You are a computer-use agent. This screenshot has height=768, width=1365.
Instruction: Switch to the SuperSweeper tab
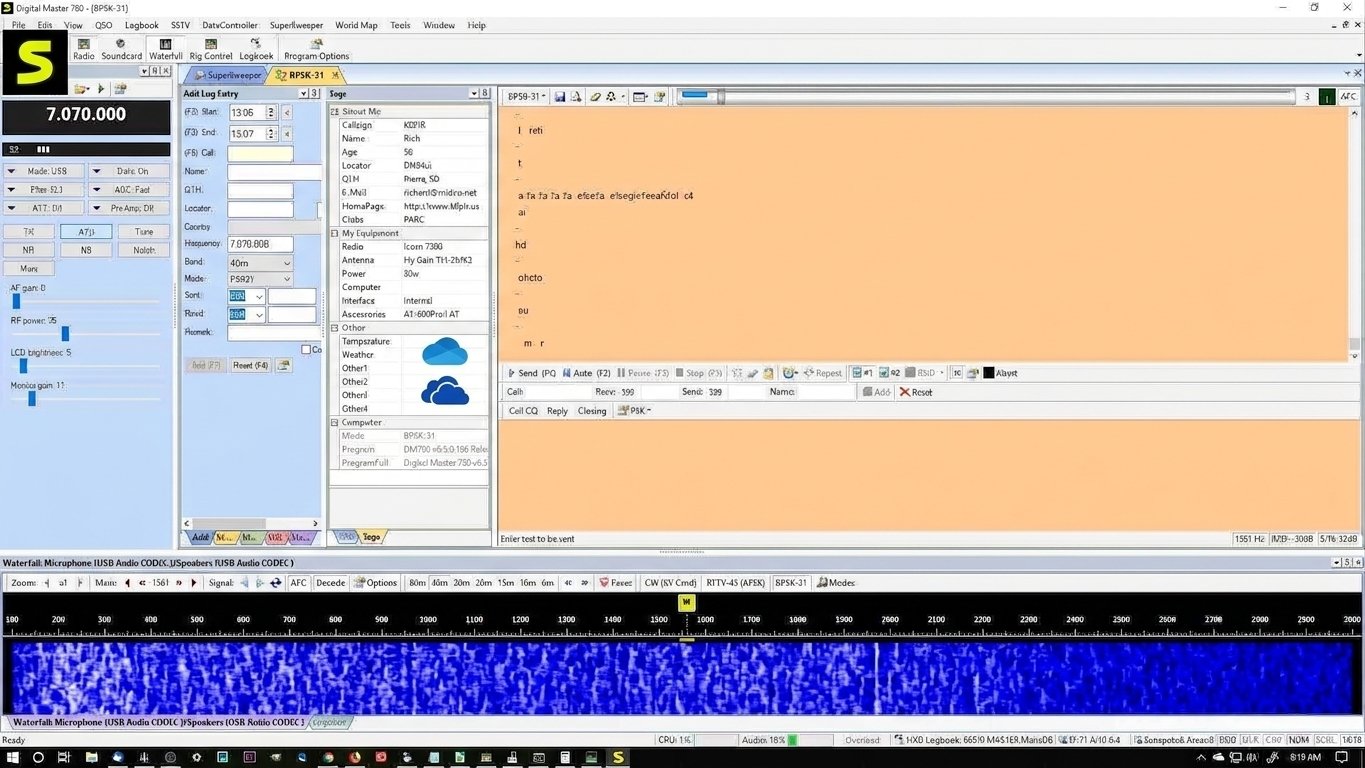[226, 75]
